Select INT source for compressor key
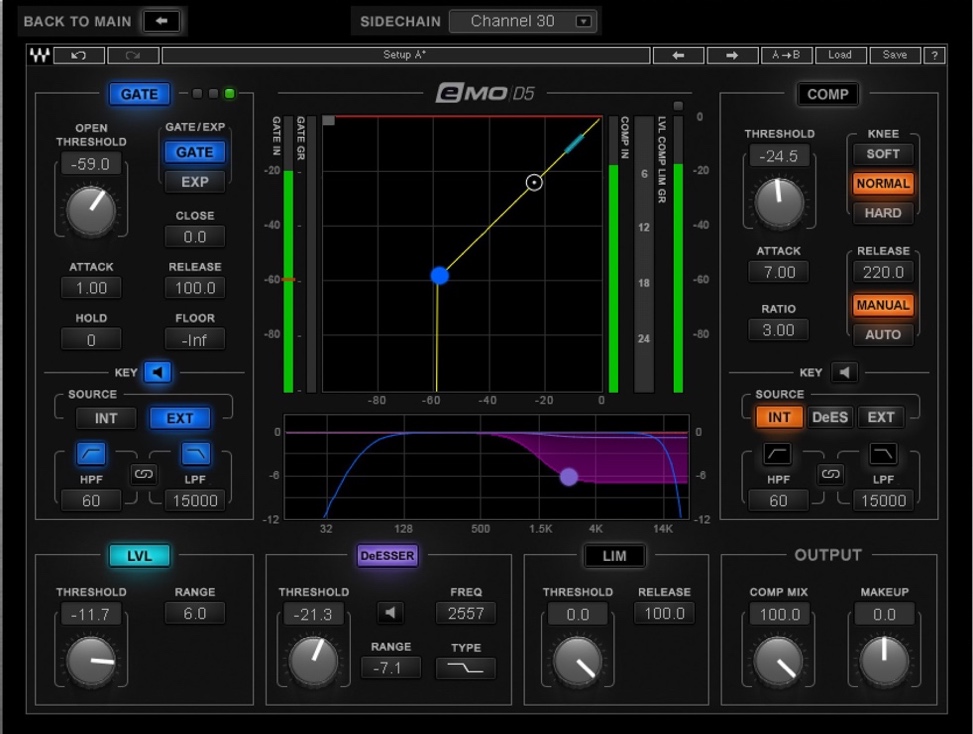 [x=779, y=418]
